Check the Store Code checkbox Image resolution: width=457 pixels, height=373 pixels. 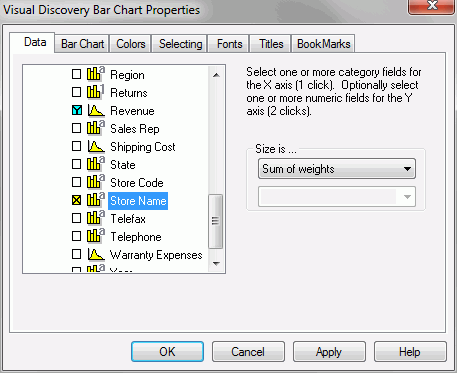(x=77, y=182)
